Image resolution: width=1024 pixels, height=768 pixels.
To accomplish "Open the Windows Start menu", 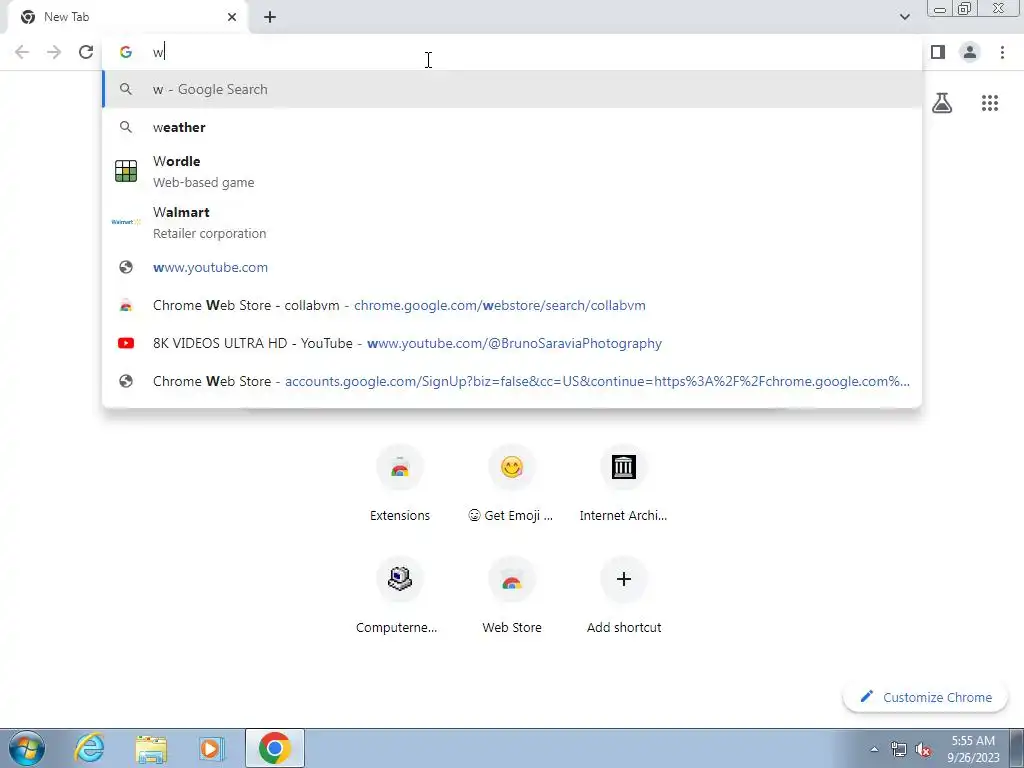I will click(27, 748).
